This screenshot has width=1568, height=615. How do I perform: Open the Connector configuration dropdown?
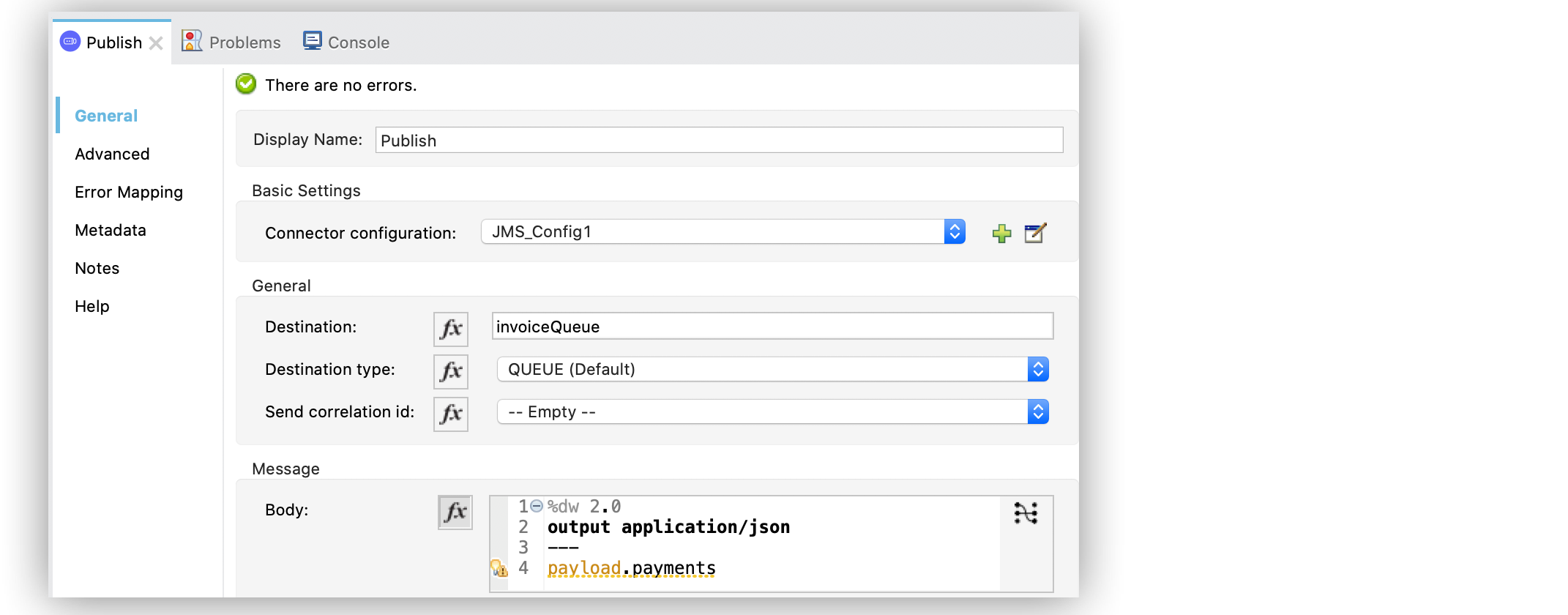[x=955, y=231]
